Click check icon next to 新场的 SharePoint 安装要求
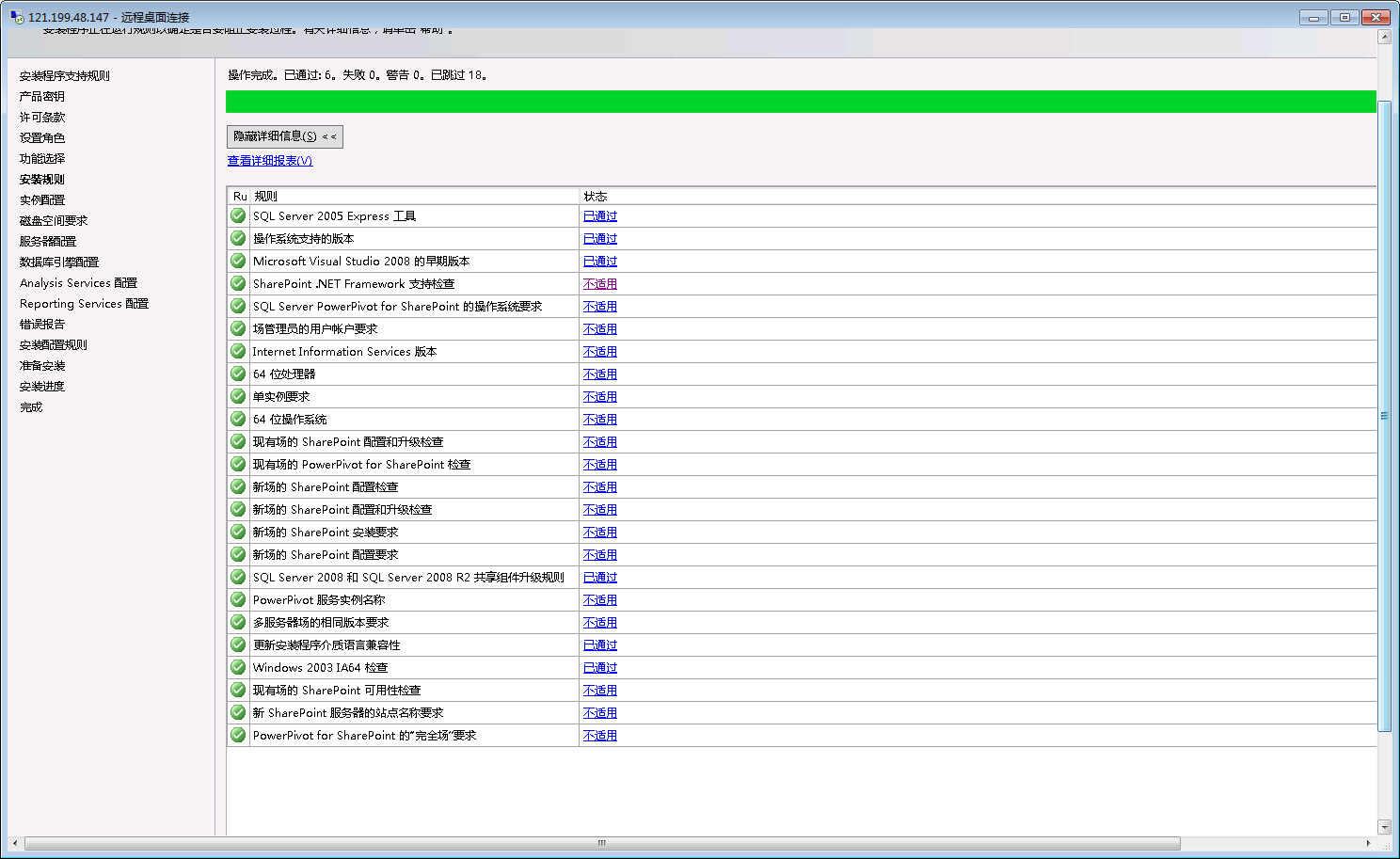Screen dimensions: 1400x859 coord(238,532)
